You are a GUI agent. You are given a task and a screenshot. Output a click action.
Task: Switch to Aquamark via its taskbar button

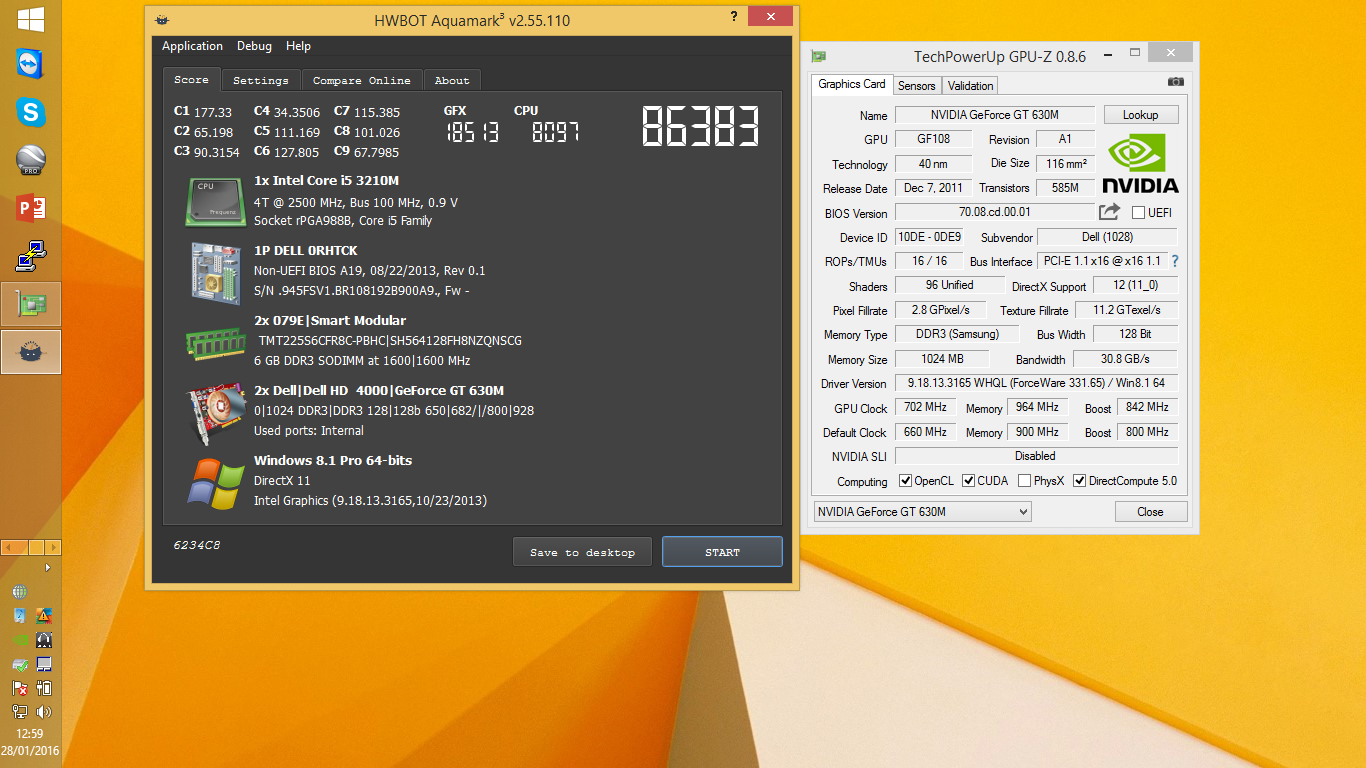click(x=31, y=352)
